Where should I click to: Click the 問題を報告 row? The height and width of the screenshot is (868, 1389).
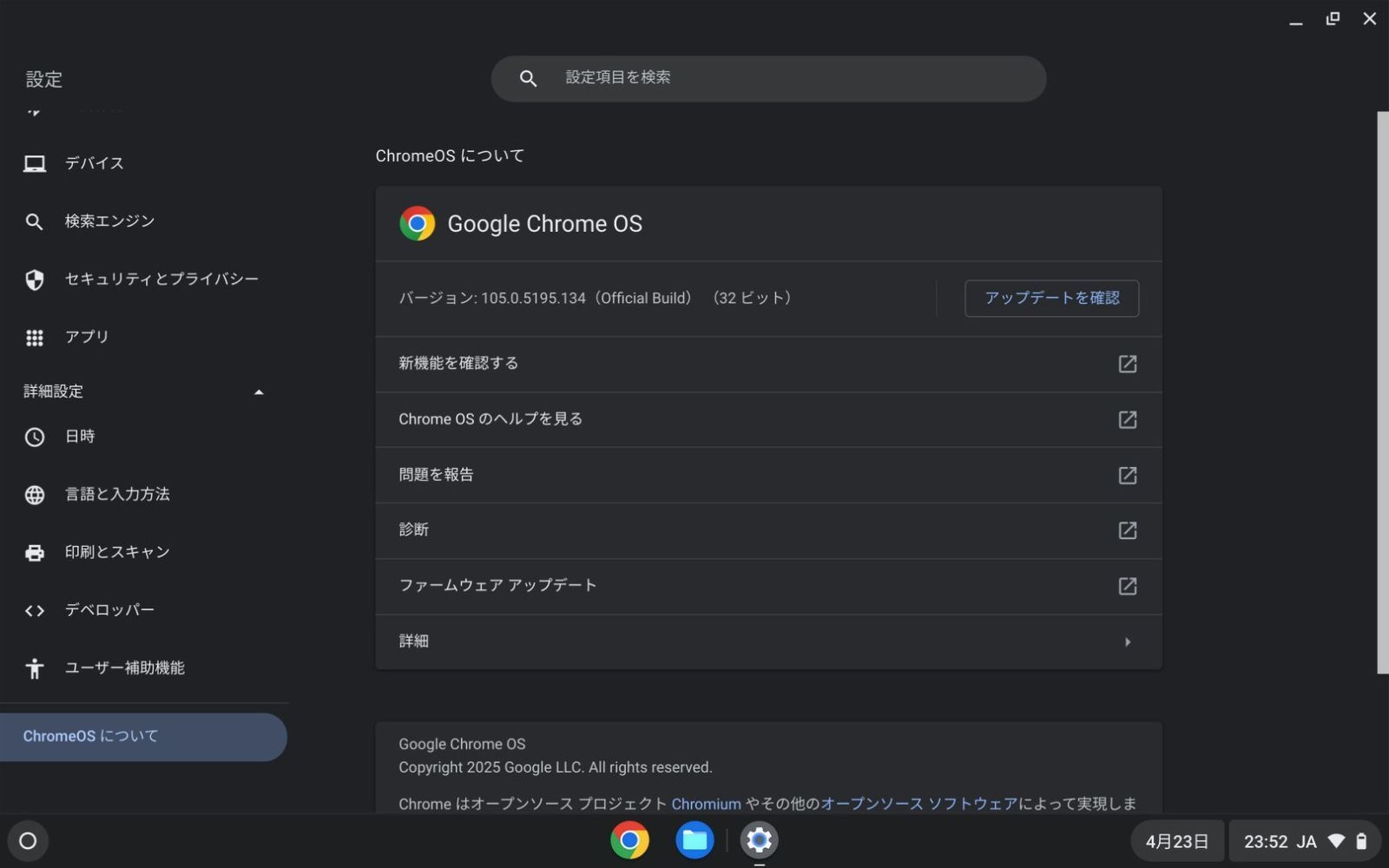pos(768,475)
